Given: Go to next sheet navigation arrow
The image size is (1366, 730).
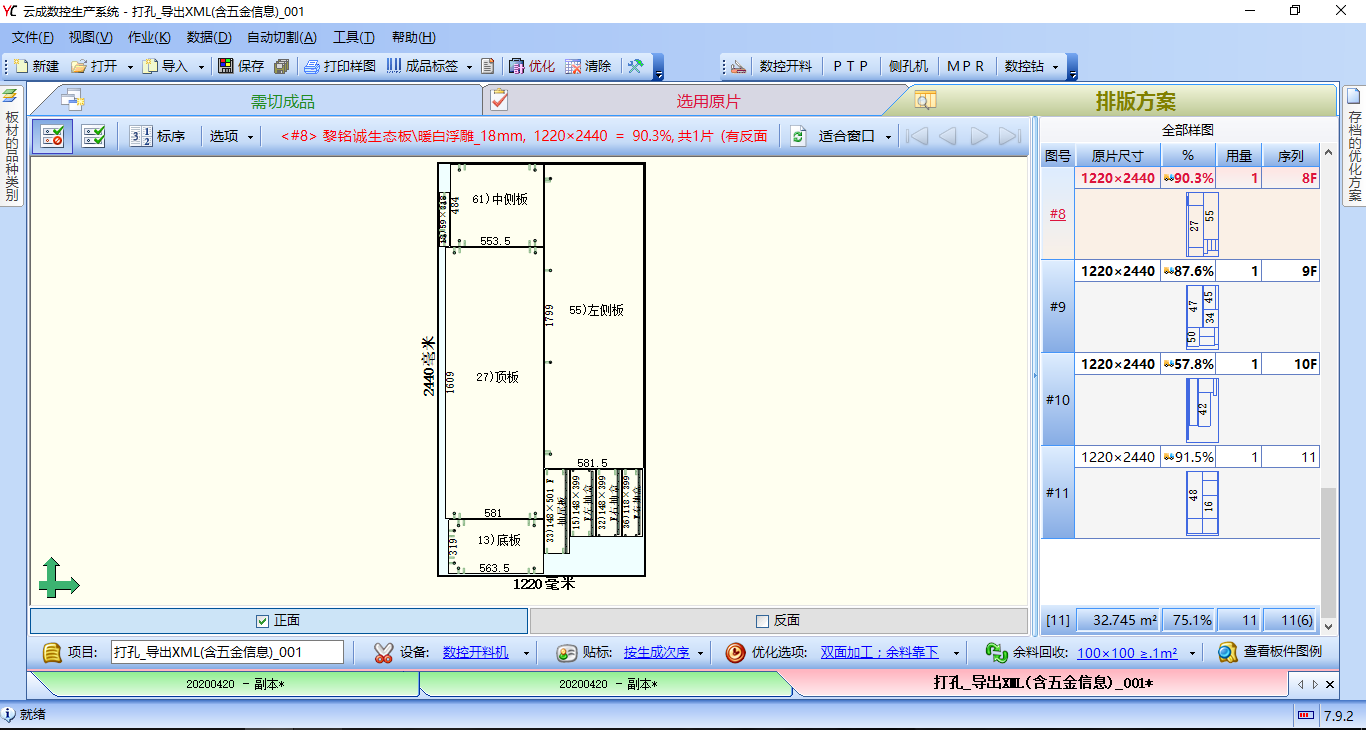Looking at the screenshot, I should tap(979, 136).
